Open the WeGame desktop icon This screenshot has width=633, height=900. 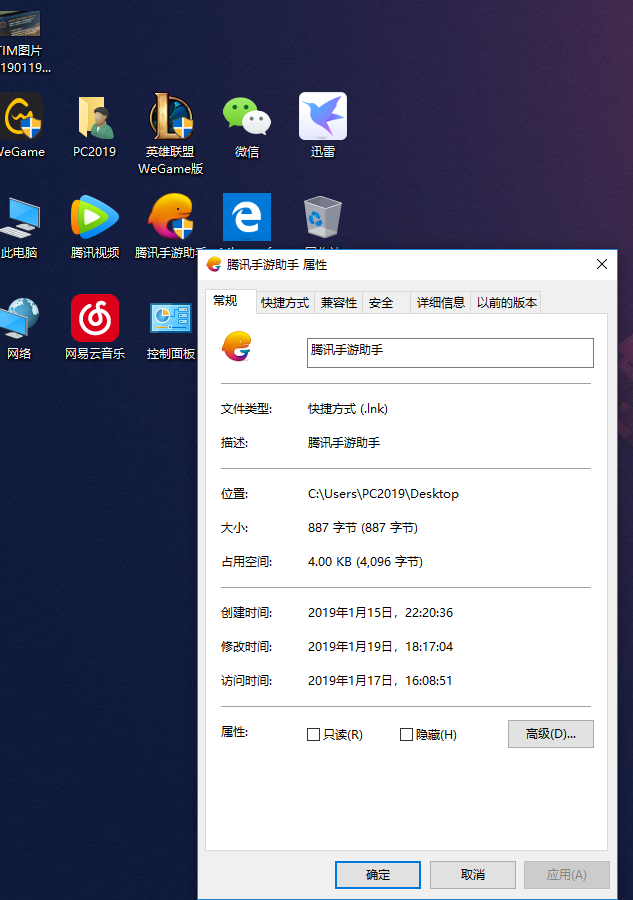(21, 117)
